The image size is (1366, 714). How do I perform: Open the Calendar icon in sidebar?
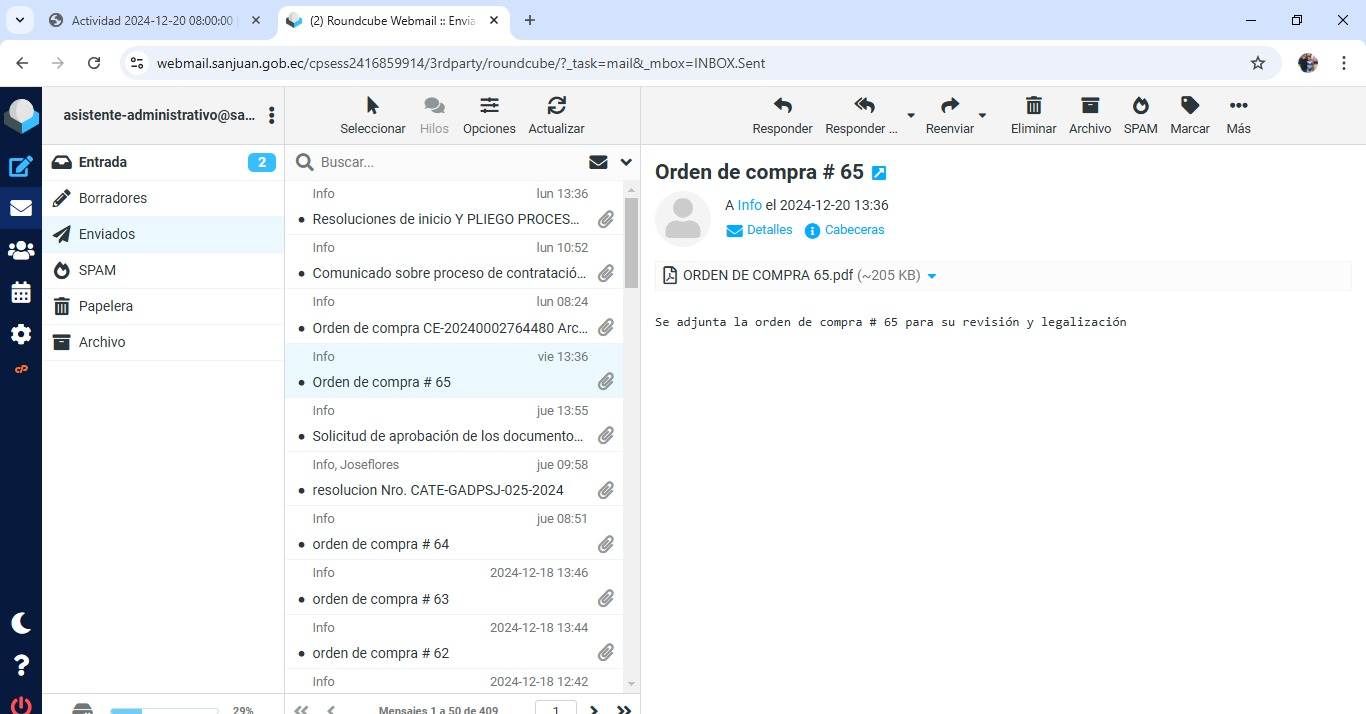pyautogui.click(x=21, y=293)
